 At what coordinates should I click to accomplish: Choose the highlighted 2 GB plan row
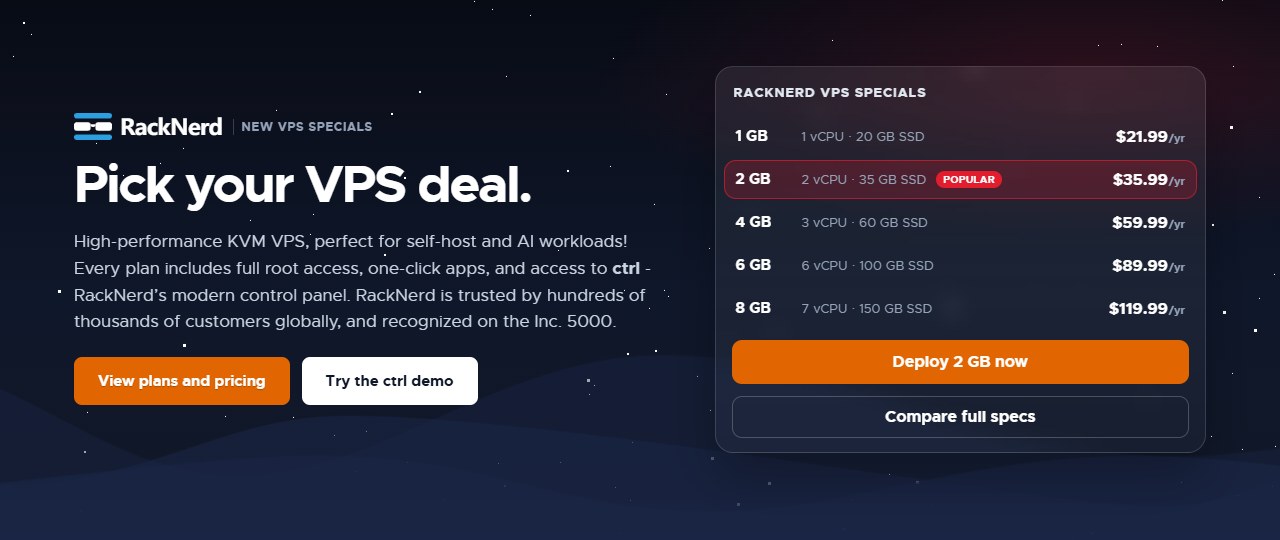(960, 180)
